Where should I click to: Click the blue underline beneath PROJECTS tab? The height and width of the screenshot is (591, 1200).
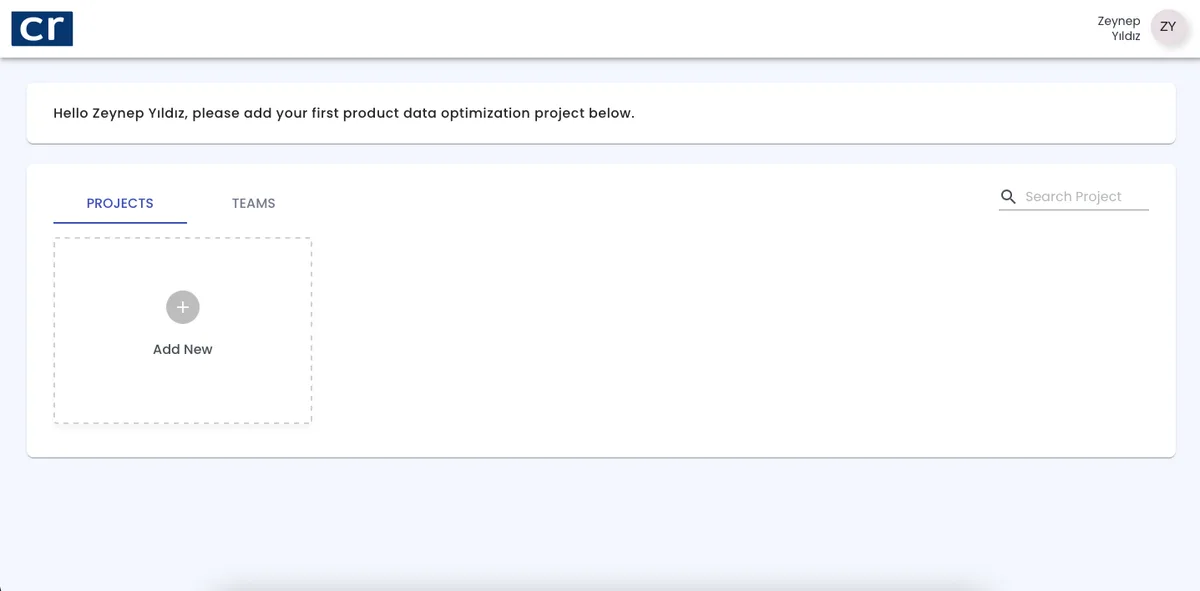coord(120,222)
